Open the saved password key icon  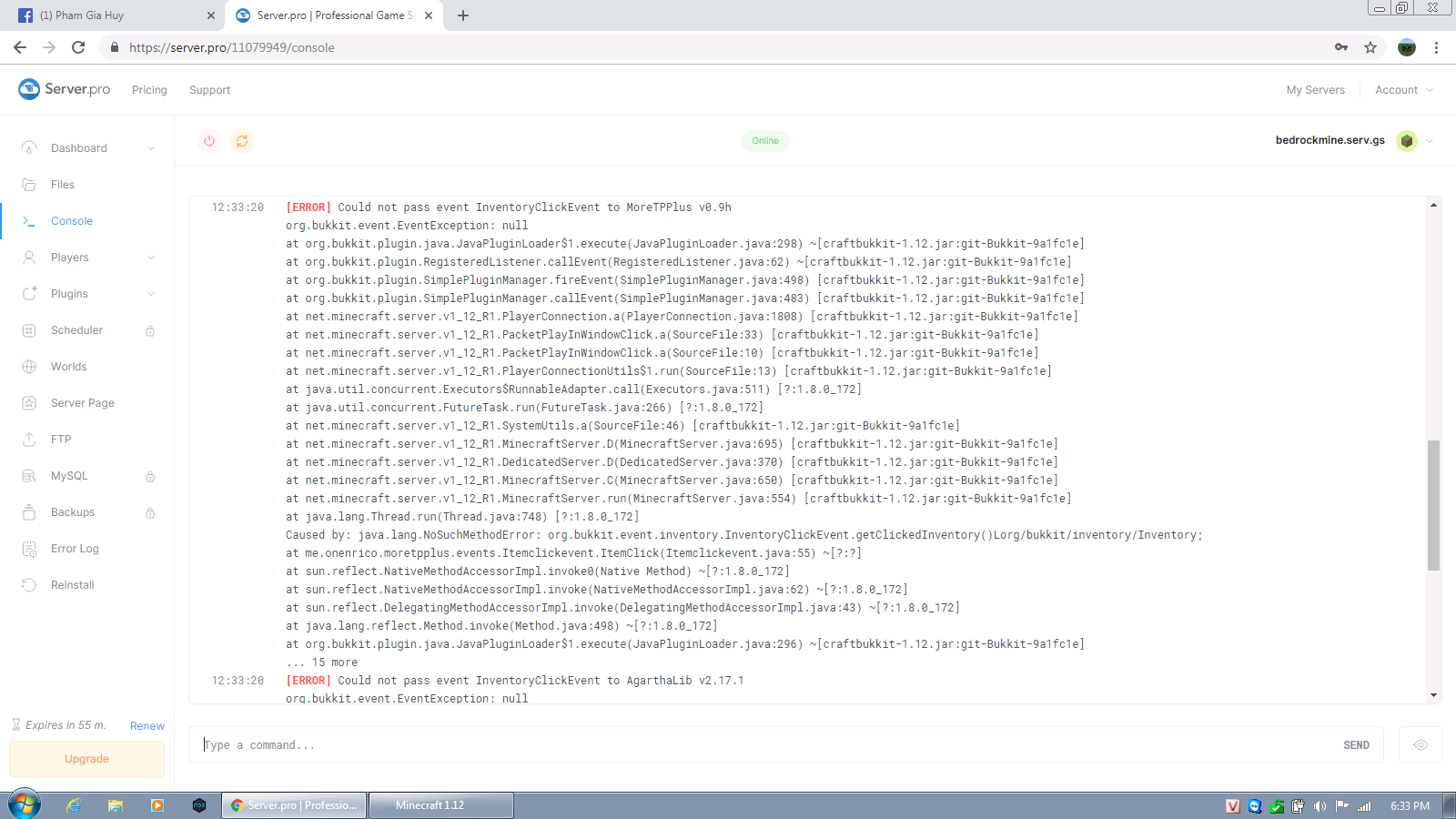(x=1341, y=47)
